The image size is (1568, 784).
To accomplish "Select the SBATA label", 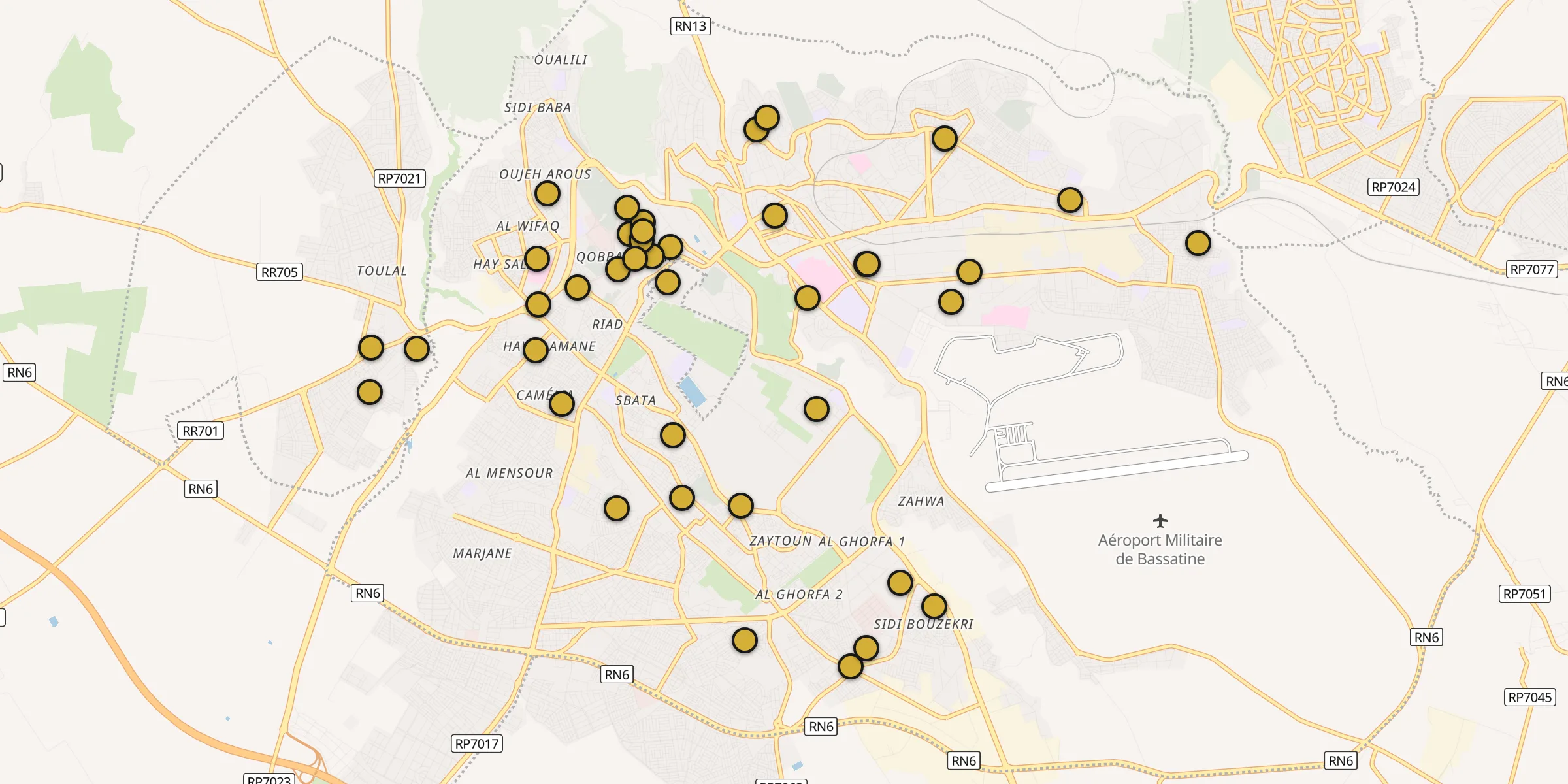I will coord(635,400).
